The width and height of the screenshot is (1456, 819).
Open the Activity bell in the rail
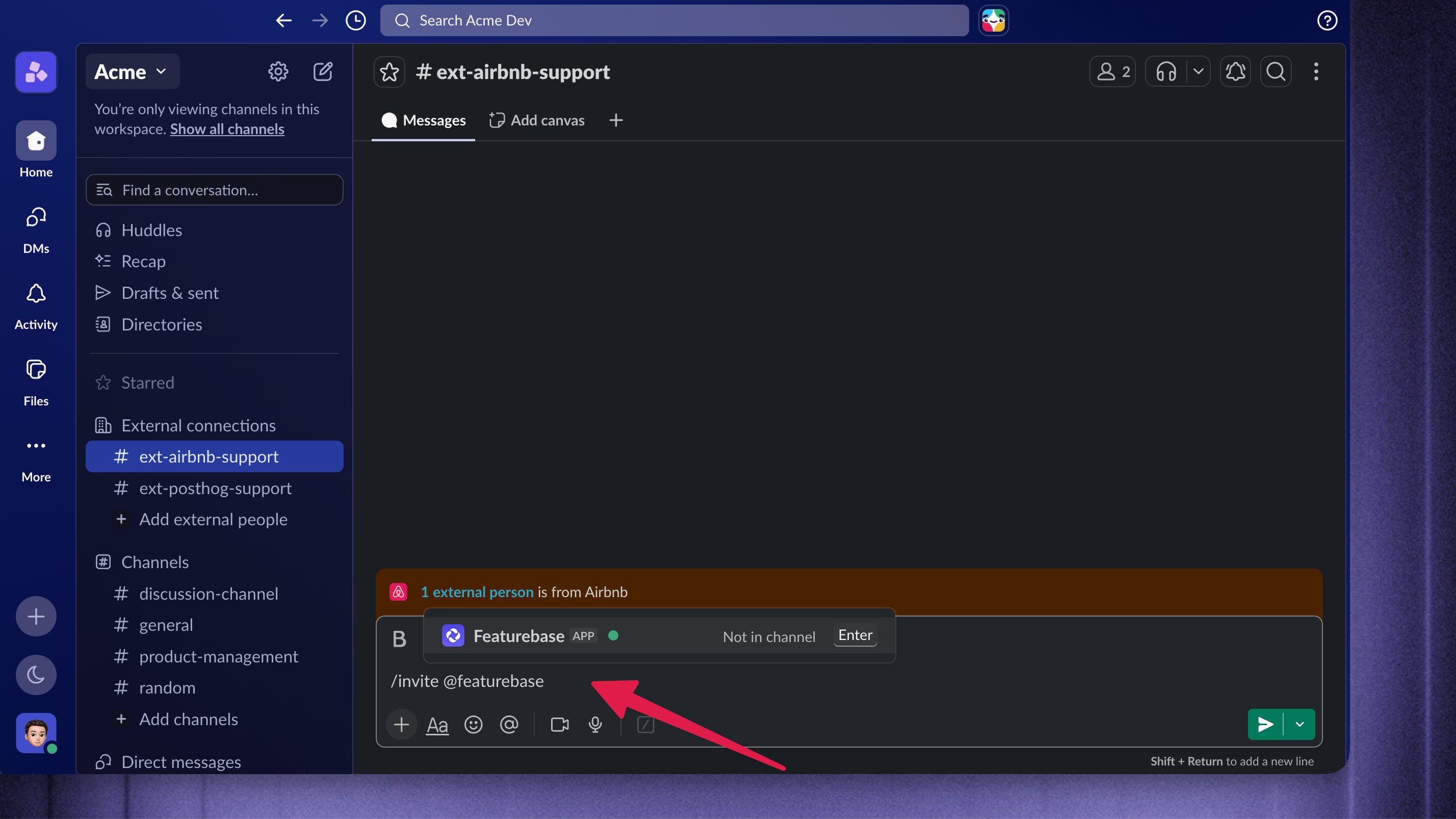(36, 307)
